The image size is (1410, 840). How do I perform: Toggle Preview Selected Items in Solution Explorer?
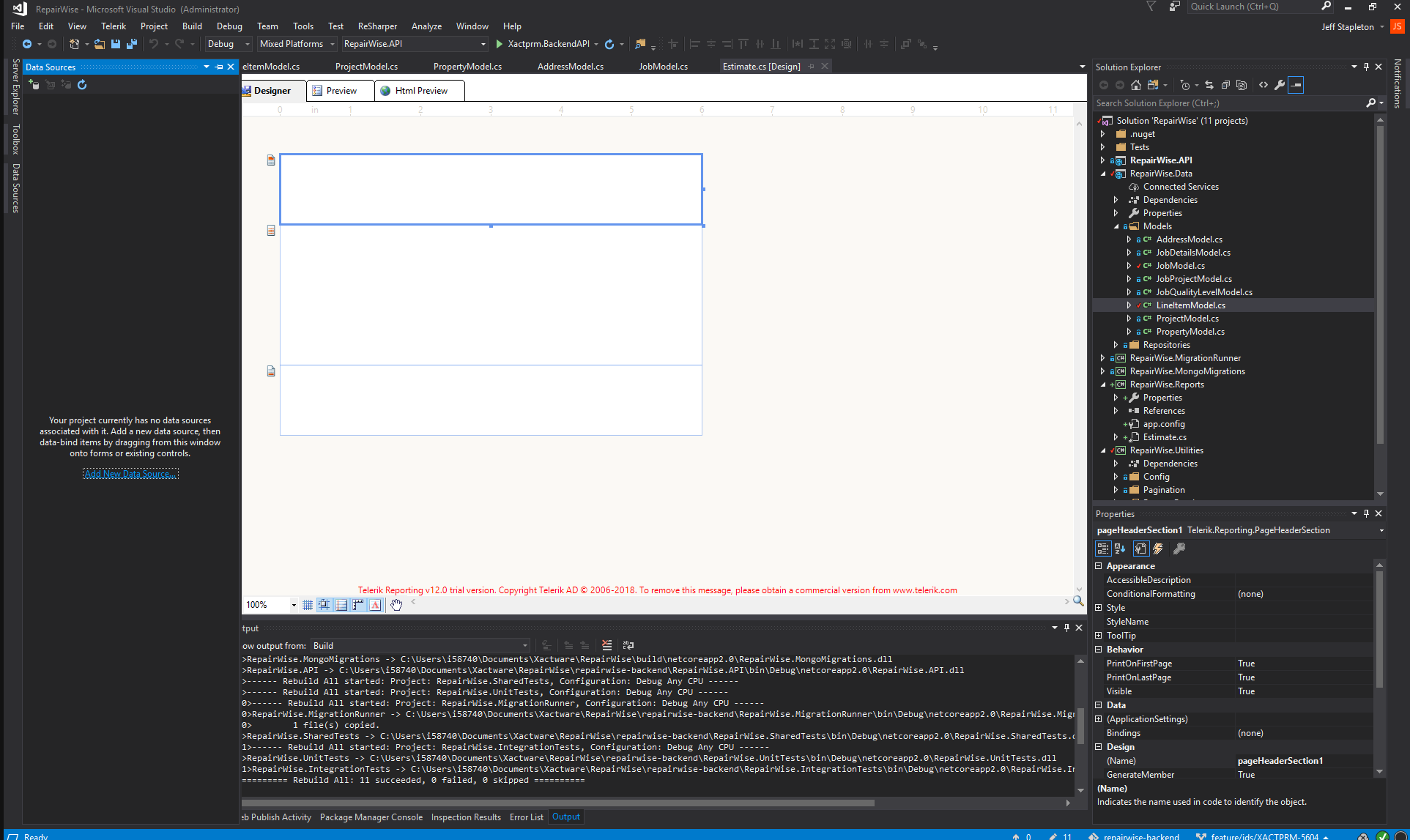[x=1296, y=85]
